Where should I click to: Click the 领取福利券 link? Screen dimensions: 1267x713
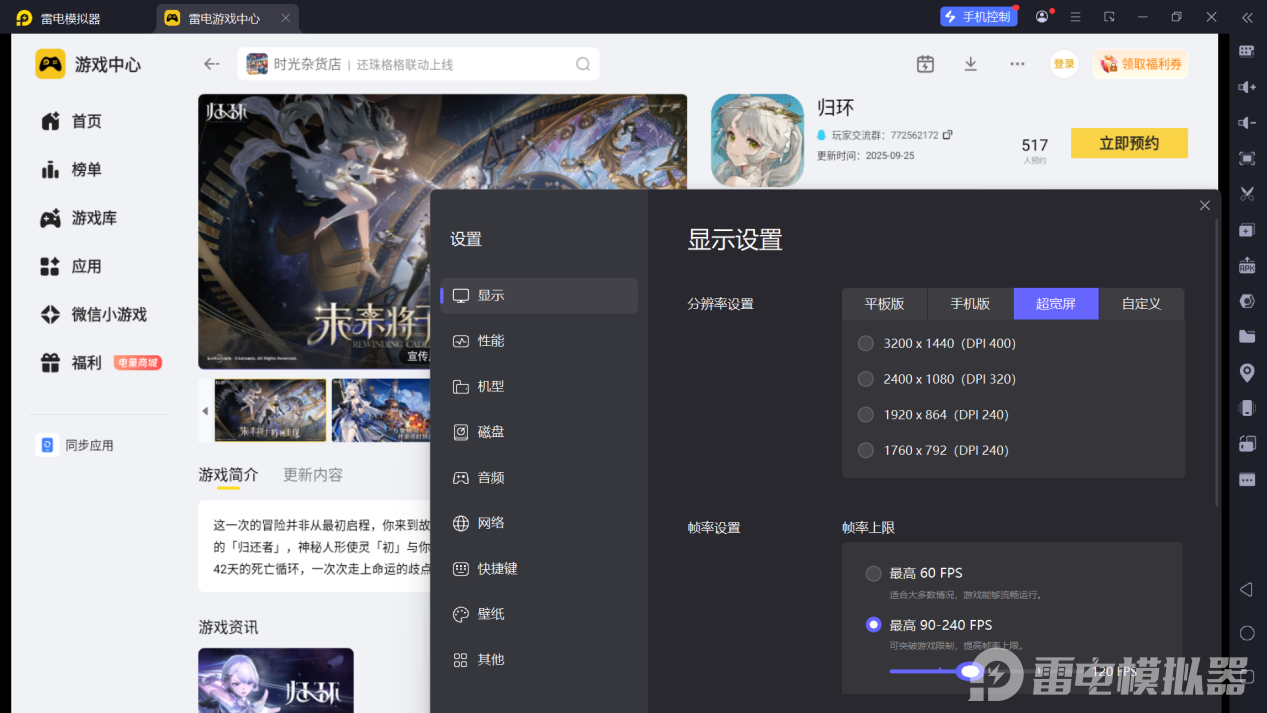pyautogui.click(x=1140, y=63)
